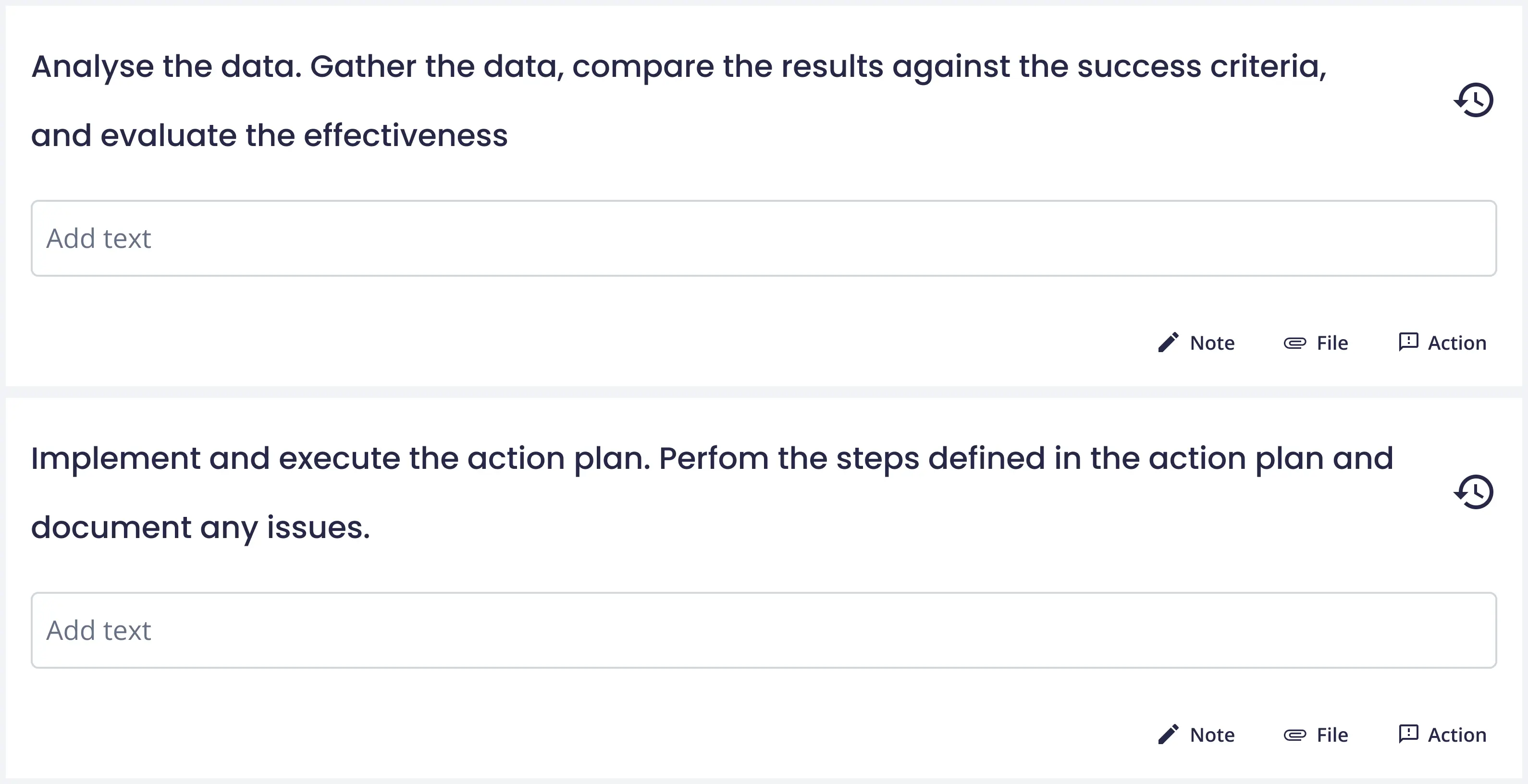Click the pencil icon under Implement and execute
1528x784 pixels.
click(x=1168, y=735)
